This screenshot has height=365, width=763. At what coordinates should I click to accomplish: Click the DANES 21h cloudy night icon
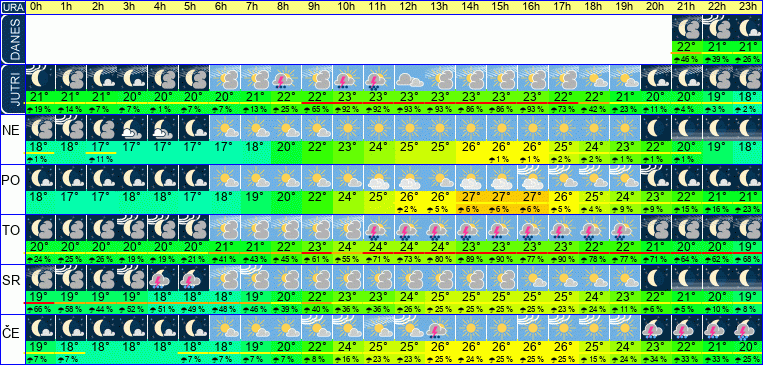coord(687,28)
